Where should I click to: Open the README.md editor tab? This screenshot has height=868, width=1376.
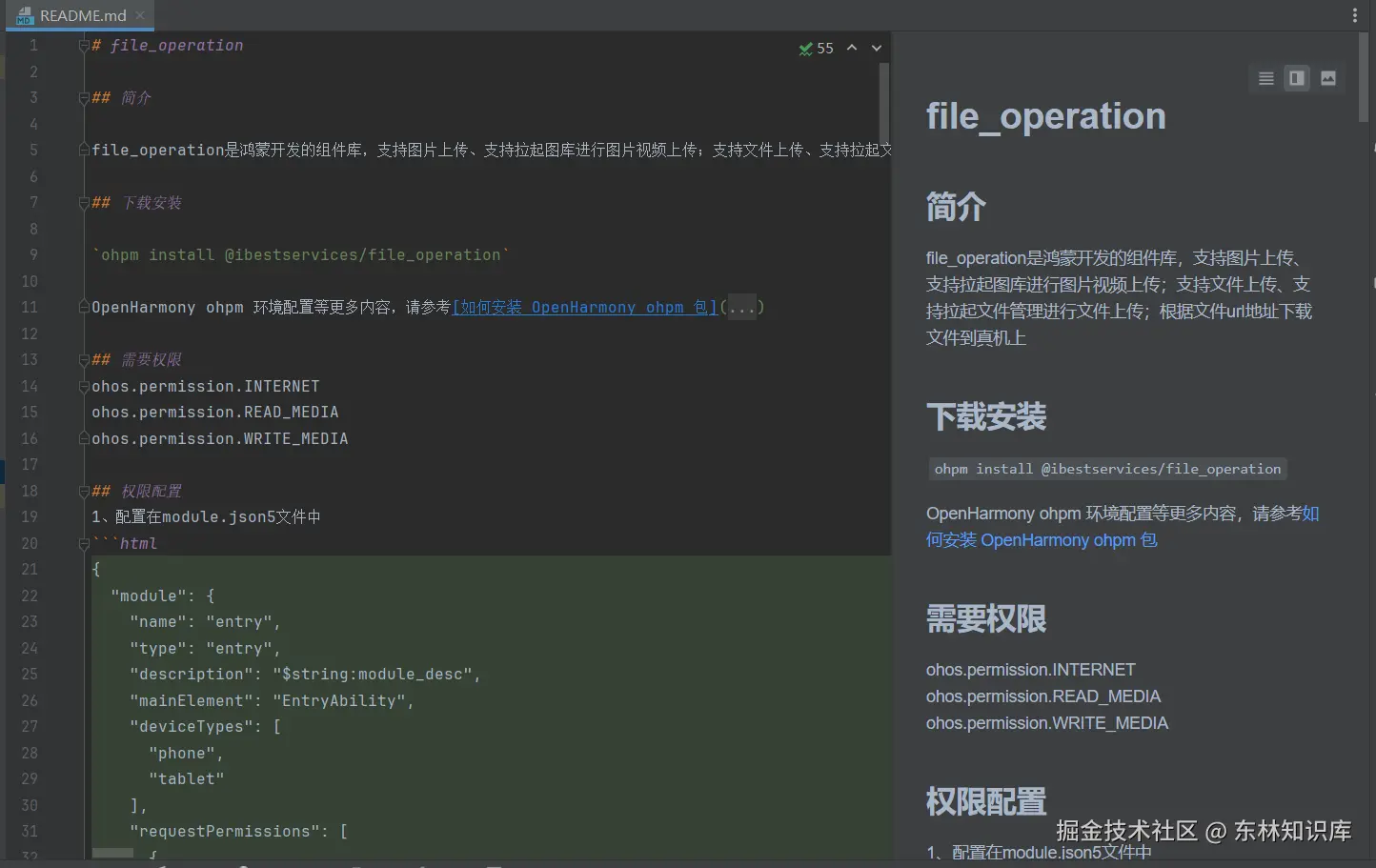point(82,15)
